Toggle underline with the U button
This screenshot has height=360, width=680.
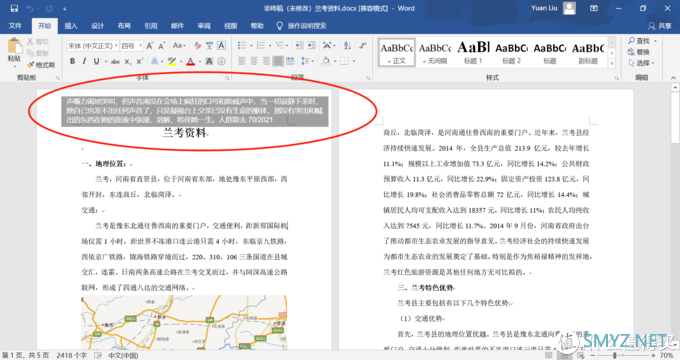96,62
